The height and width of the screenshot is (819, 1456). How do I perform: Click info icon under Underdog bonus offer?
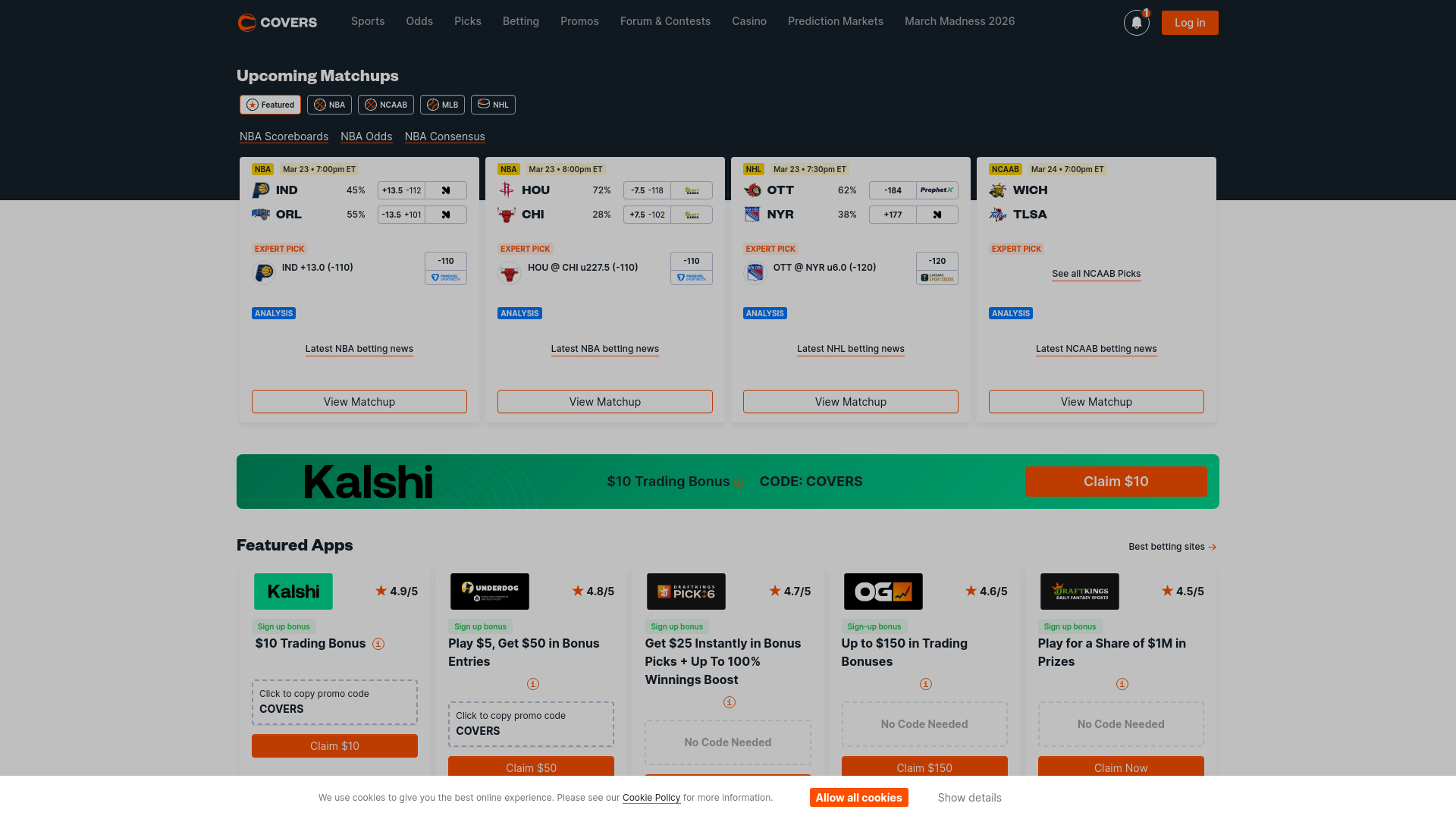pyautogui.click(x=533, y=684)
